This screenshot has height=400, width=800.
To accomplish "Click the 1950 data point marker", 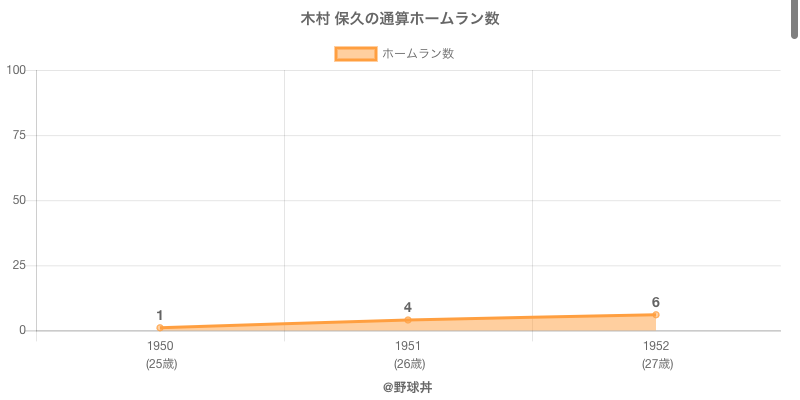I will coord(160,328).
